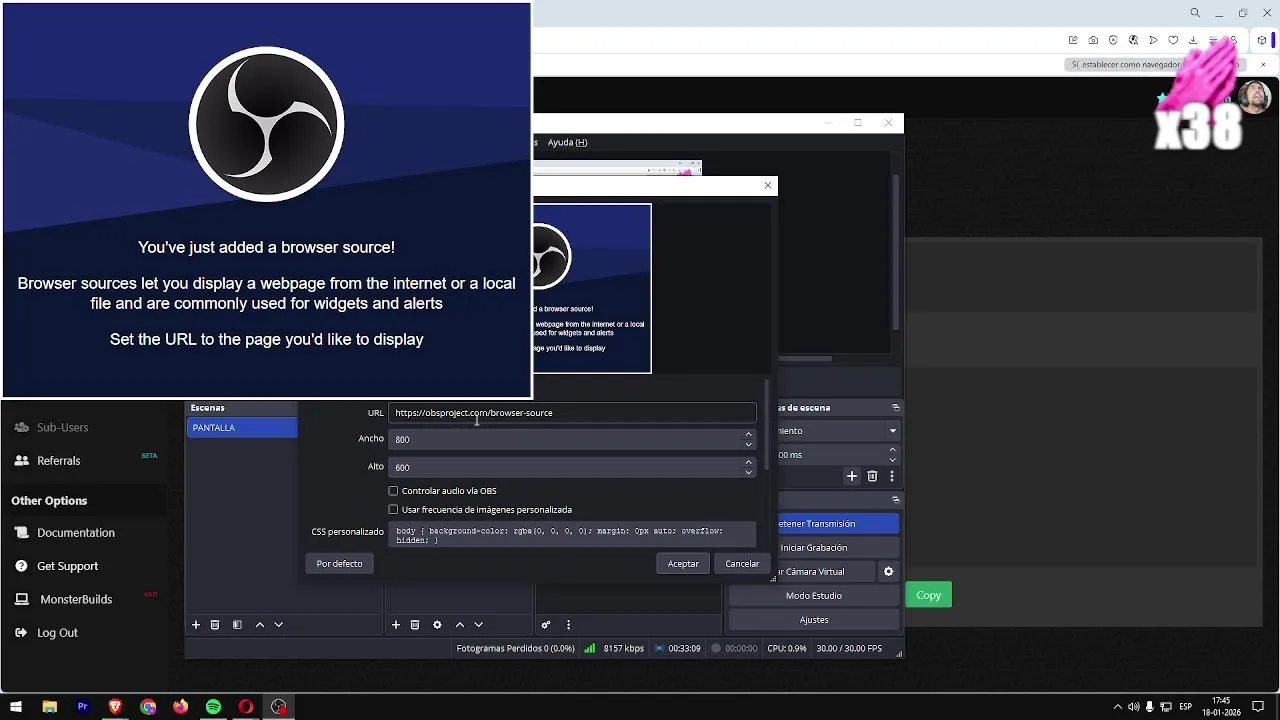Move the scene down with the Escenas down arrow
Image resolution: width=1280 pixels, height=720 pixels.
point(279,625)
